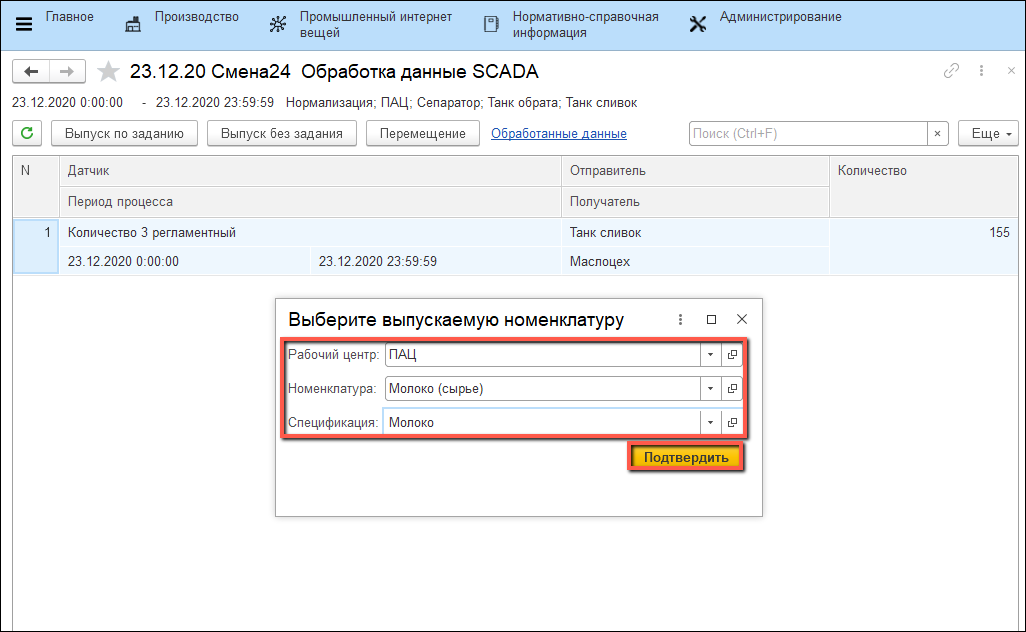Clear the search field with X icon
1026x632 pixels.
(938, 133)
